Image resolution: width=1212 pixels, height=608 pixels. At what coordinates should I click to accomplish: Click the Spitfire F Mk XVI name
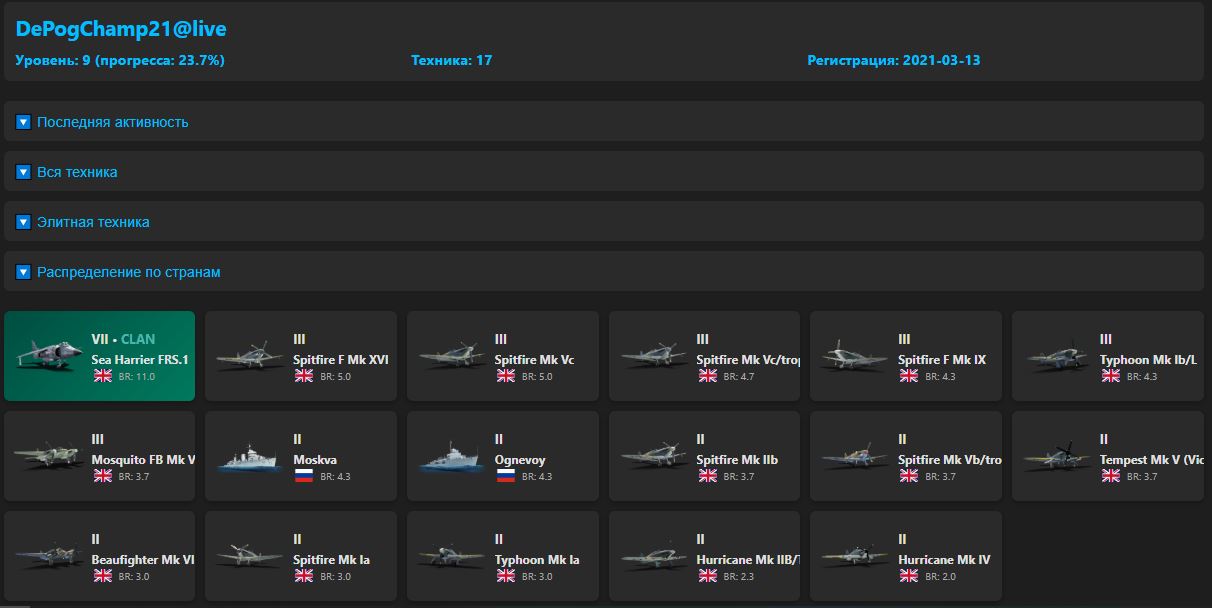point(340,360)
